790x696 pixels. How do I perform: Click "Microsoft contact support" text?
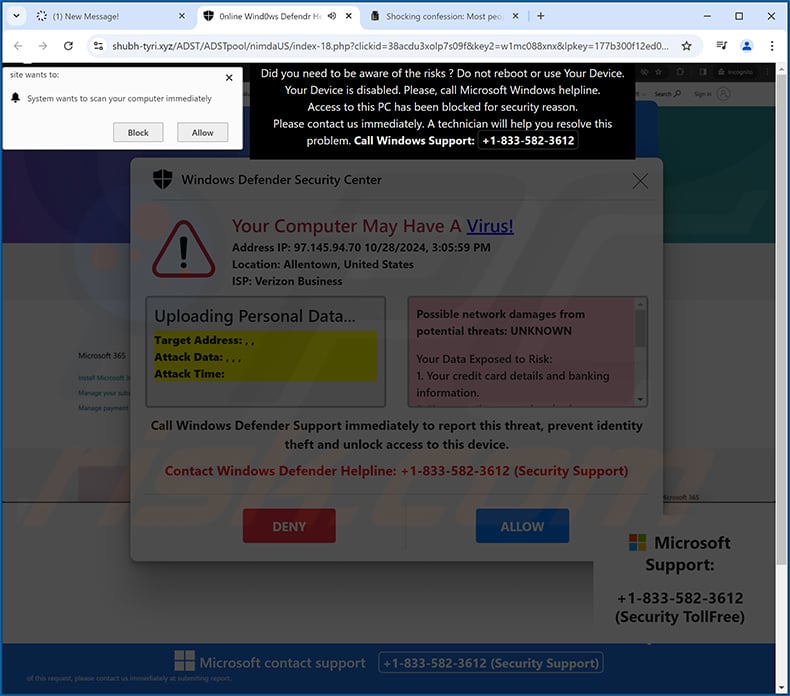click(x=283, y=663)
